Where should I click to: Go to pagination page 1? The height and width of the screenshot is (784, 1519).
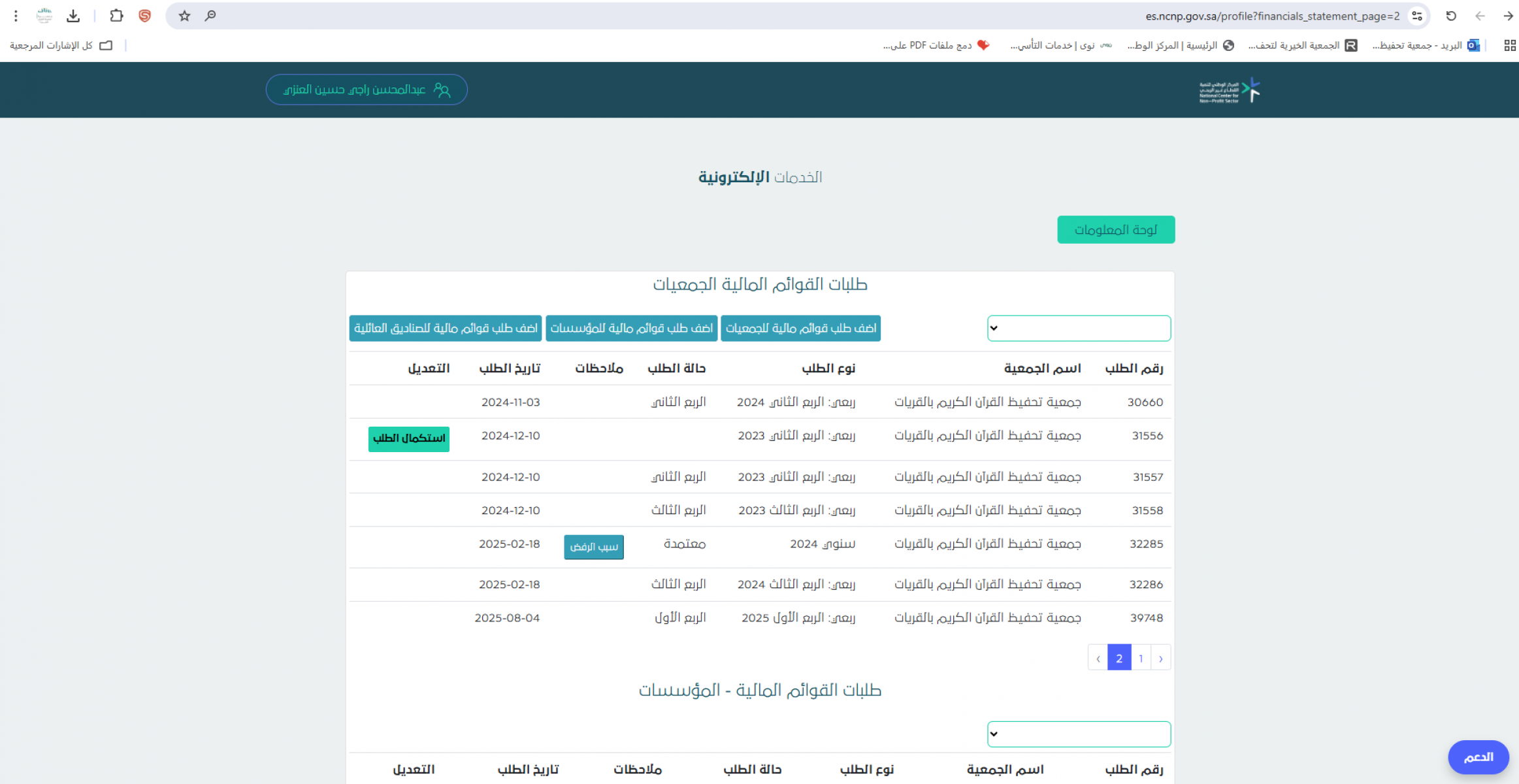[1141, 658]
